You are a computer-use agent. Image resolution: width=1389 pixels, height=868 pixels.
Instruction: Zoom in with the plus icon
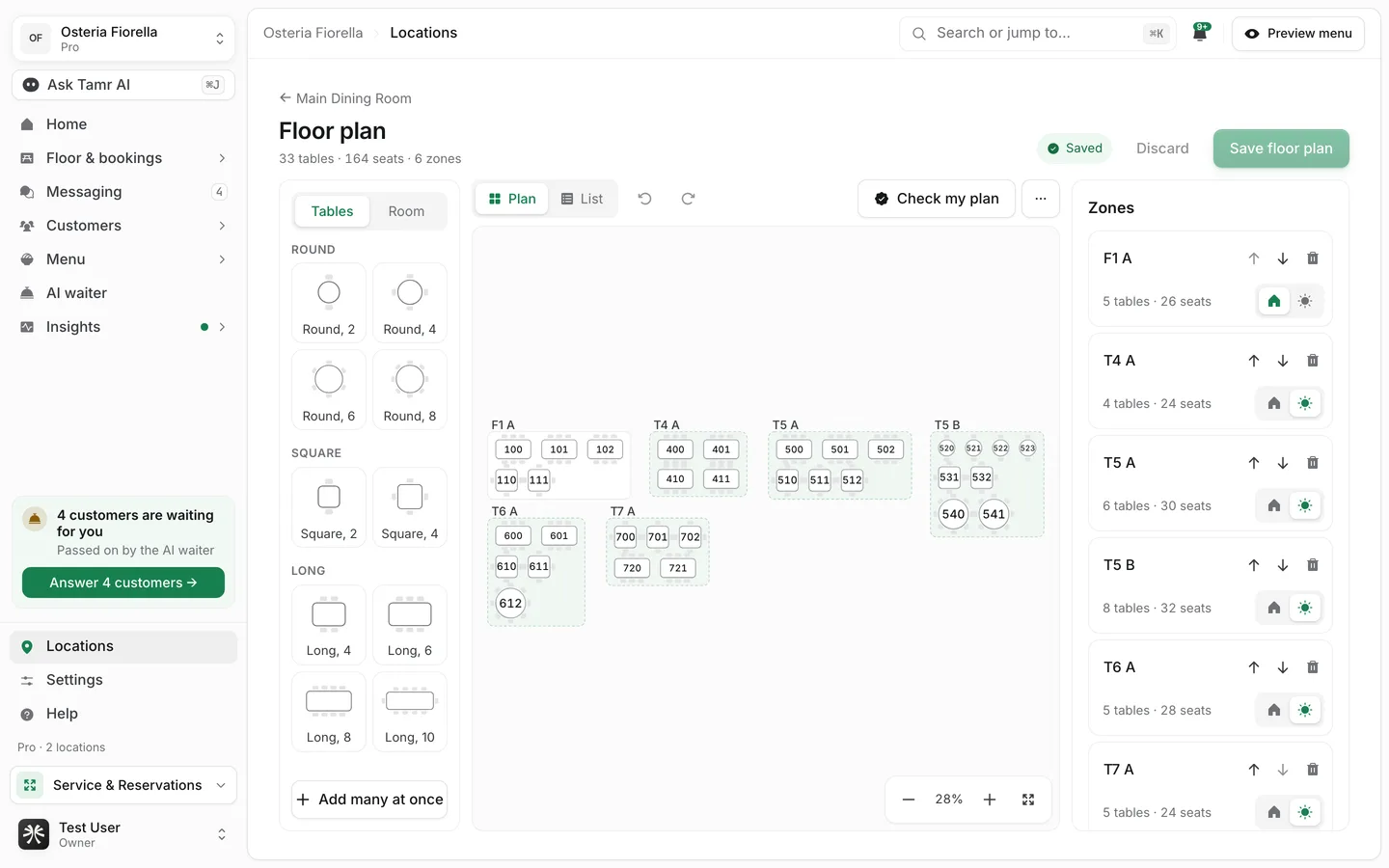tap(989, 800)
